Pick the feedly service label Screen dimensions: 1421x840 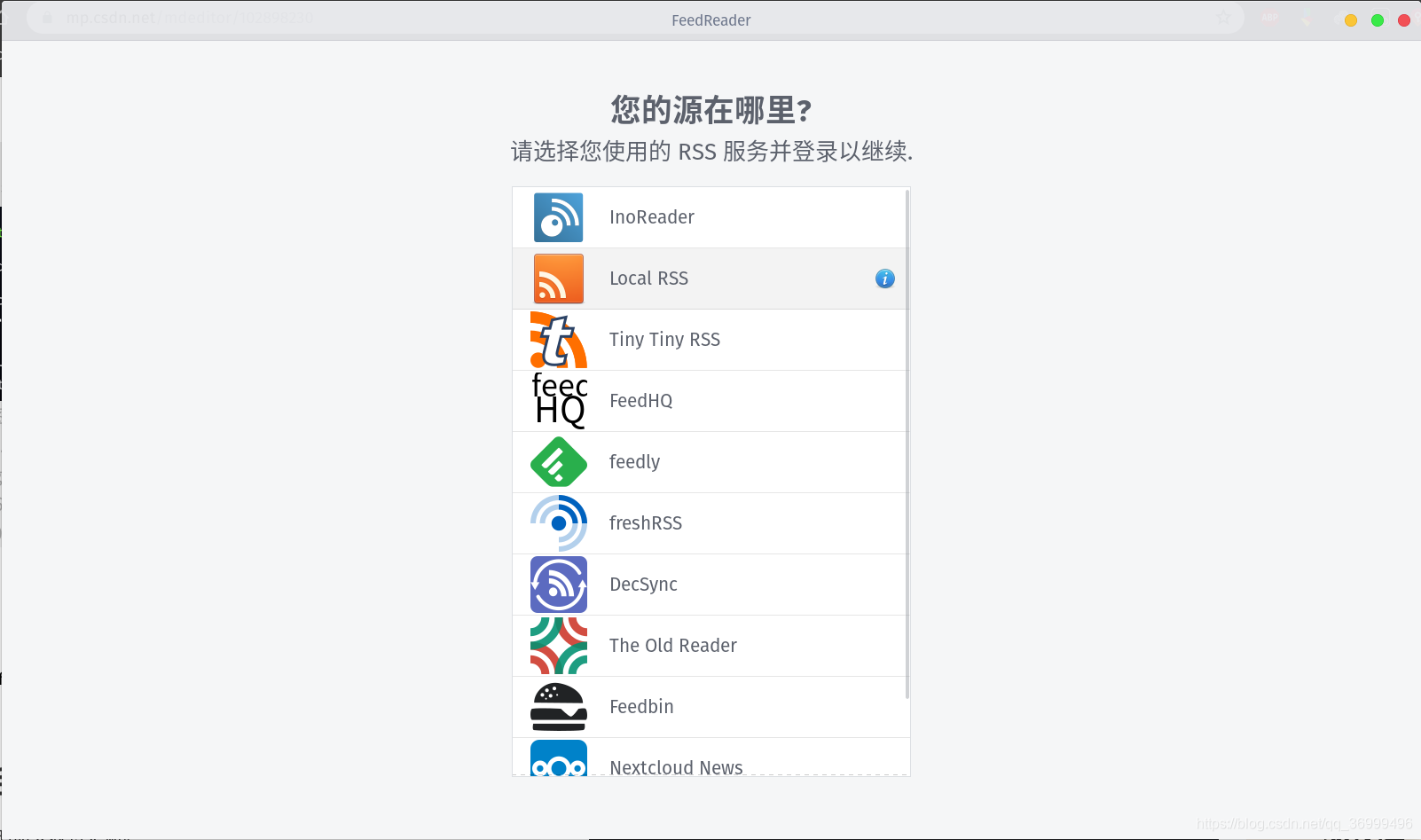634,462
